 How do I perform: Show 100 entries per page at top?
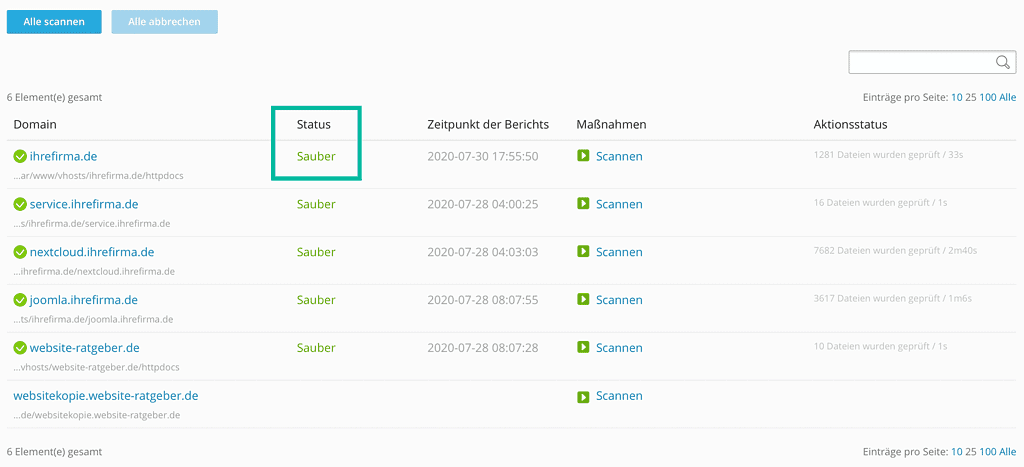click(x=988, y=97)
